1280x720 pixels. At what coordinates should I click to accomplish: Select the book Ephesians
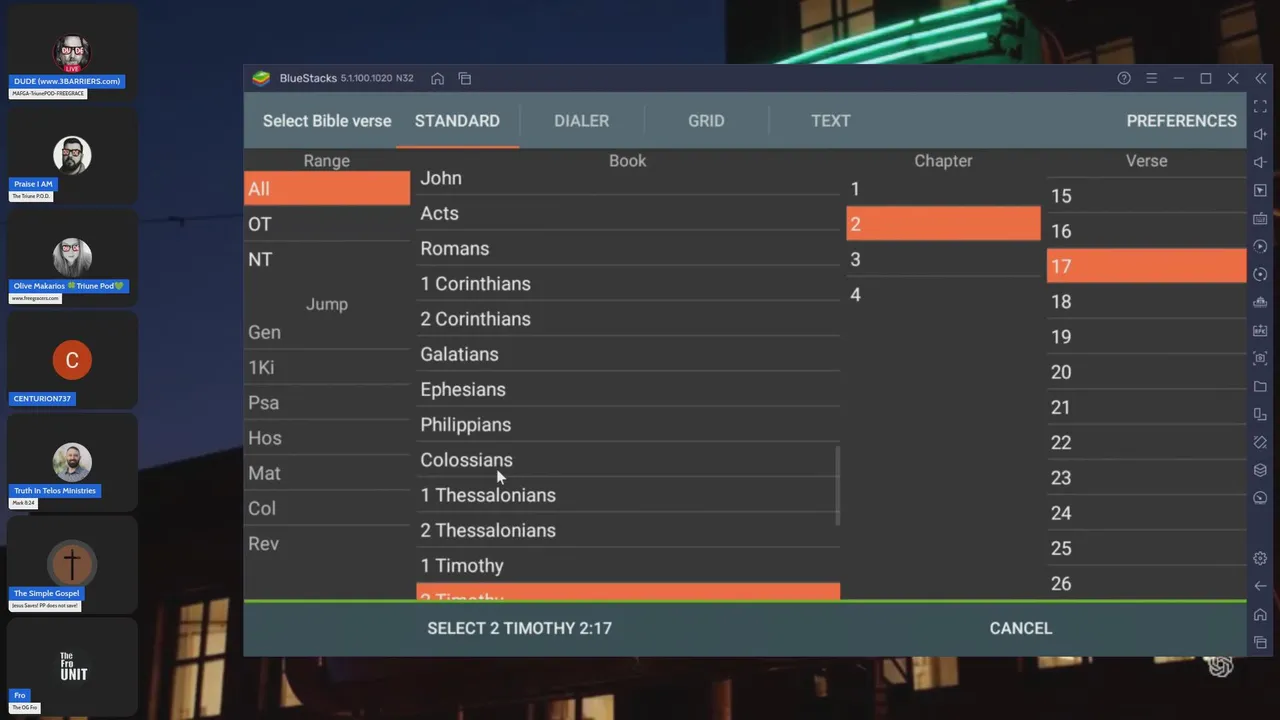pyautogui.click(x=628, y=389)
